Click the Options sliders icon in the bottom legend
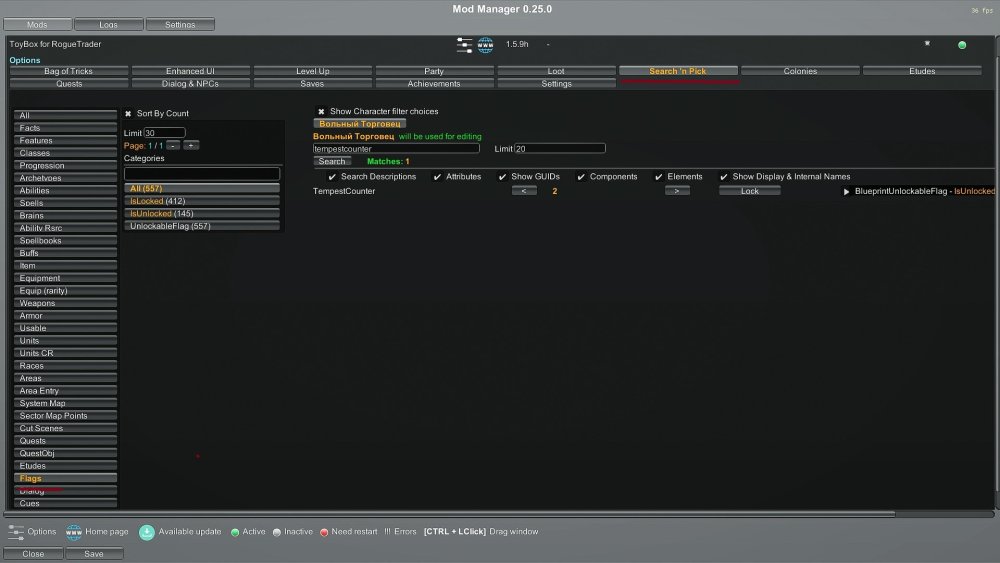The height and width of the screenshot is (563, 1000). (x=16, y=532)
